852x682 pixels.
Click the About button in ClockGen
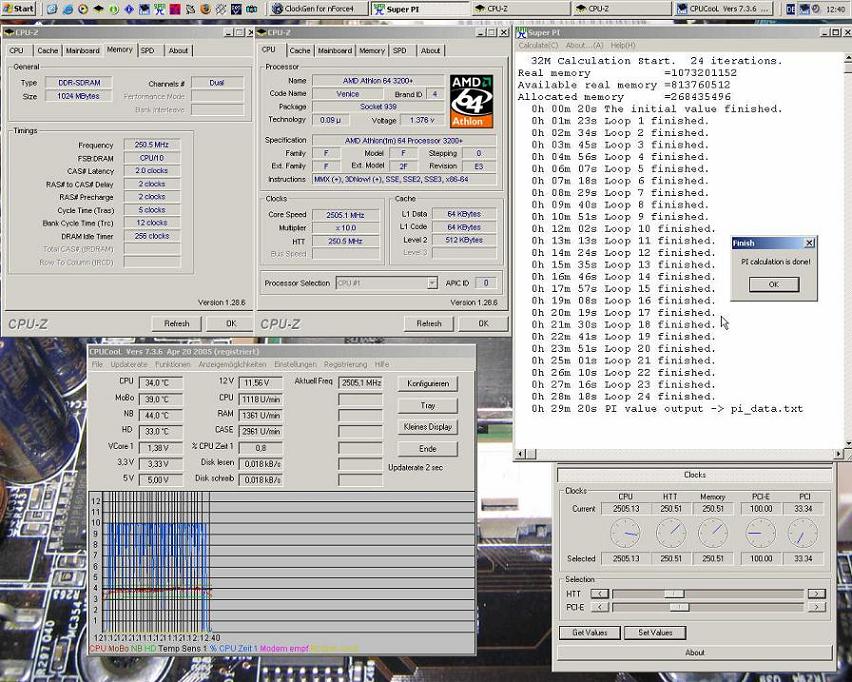point(694,653)
